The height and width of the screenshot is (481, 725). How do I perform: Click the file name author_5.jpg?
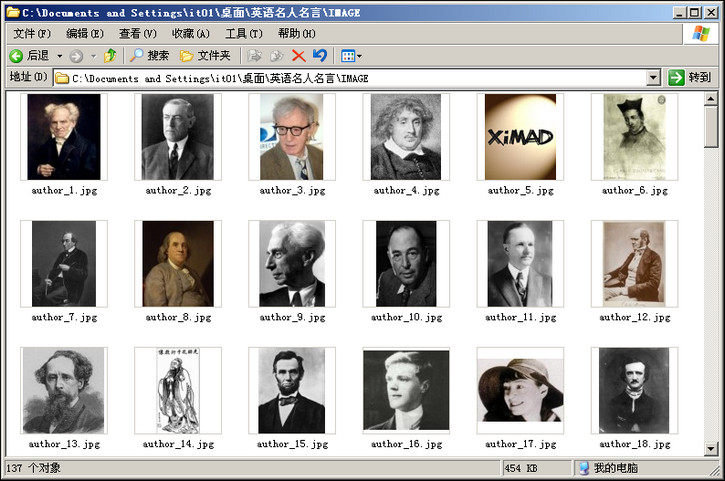(521, 191)
